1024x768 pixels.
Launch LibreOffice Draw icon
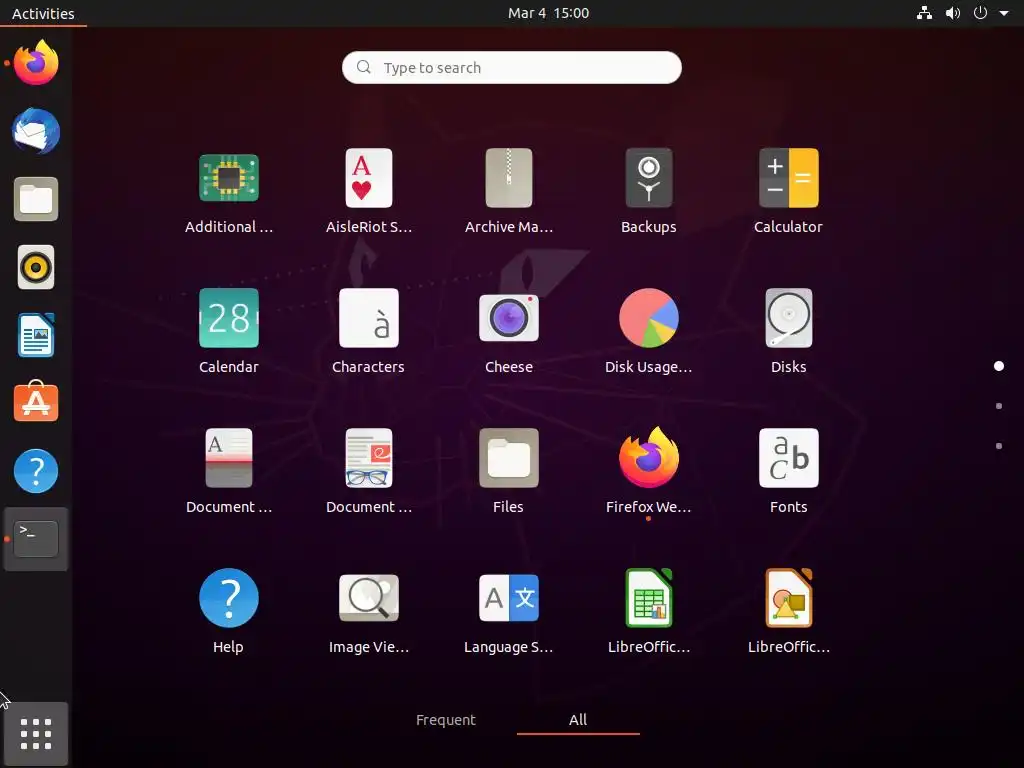(x=788, y=598)
